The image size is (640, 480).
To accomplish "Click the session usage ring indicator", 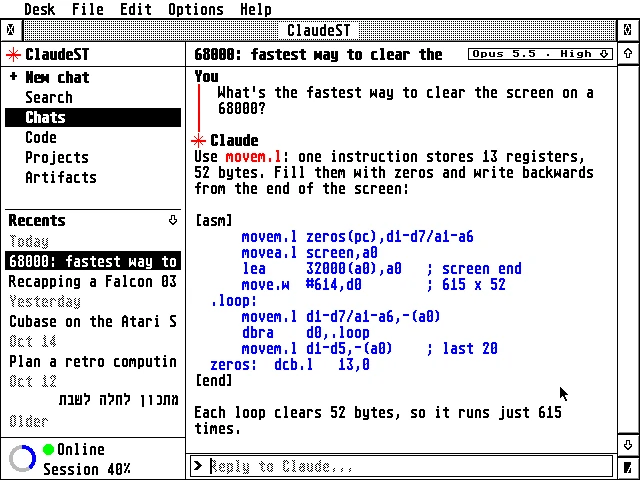I will pyautogui.click(x=22, y=458).
